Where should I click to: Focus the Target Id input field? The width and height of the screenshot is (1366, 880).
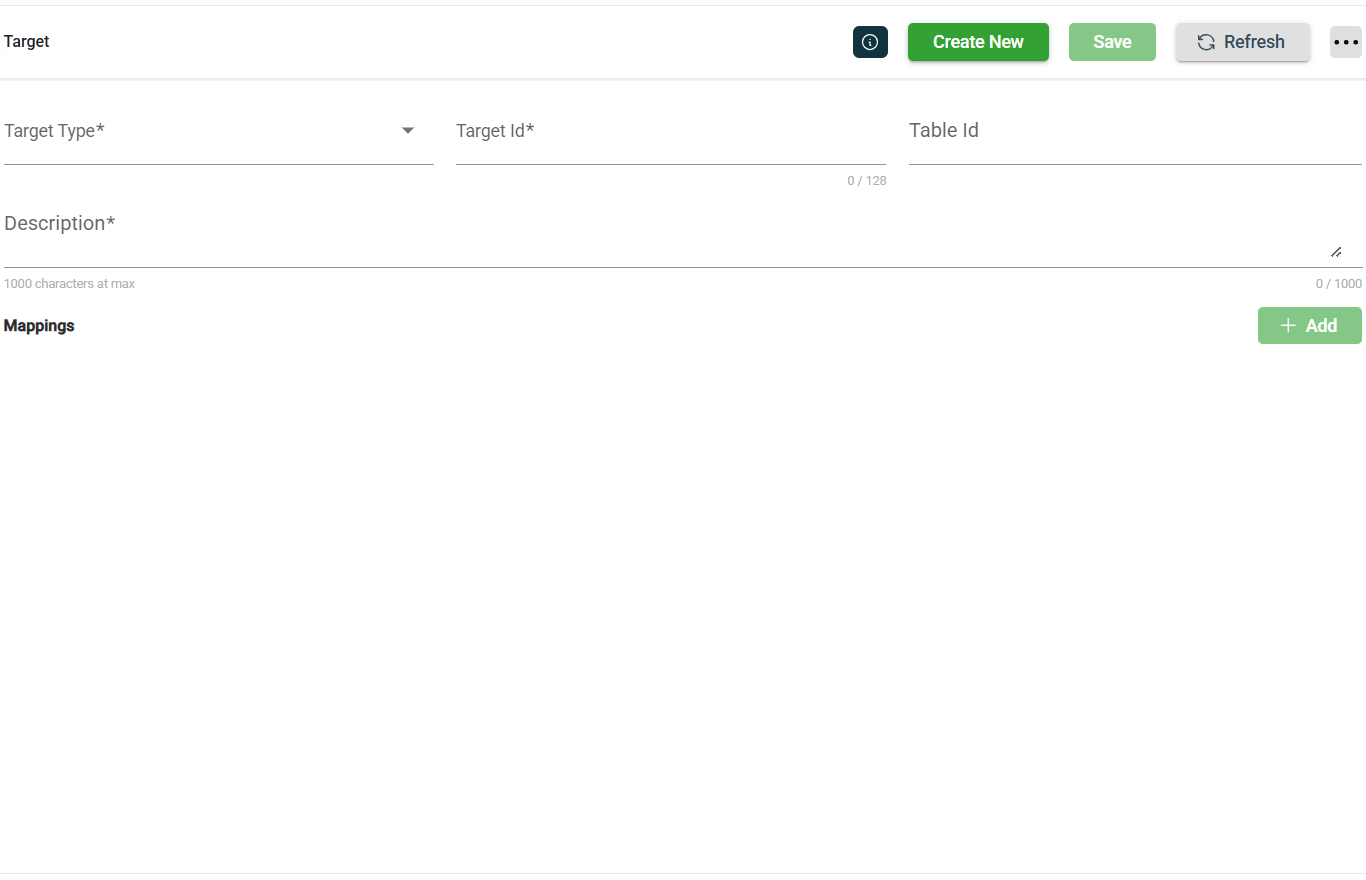click(x=670, y=140)
